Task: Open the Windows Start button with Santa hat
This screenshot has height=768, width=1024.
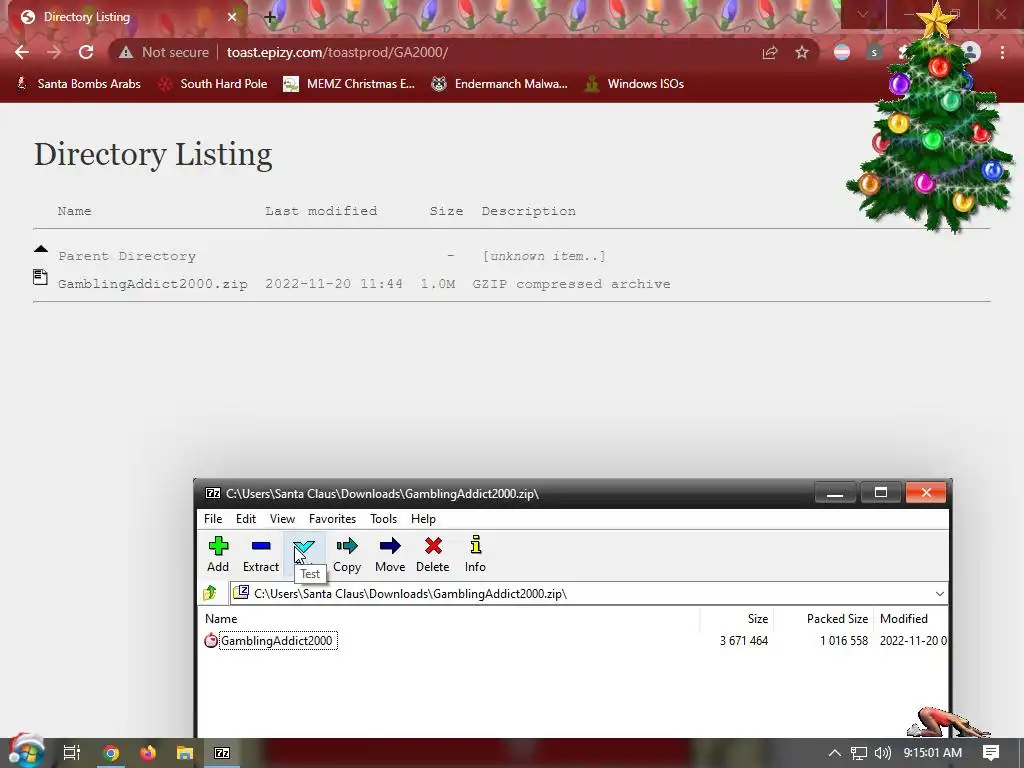Action: tap(26, 752)
